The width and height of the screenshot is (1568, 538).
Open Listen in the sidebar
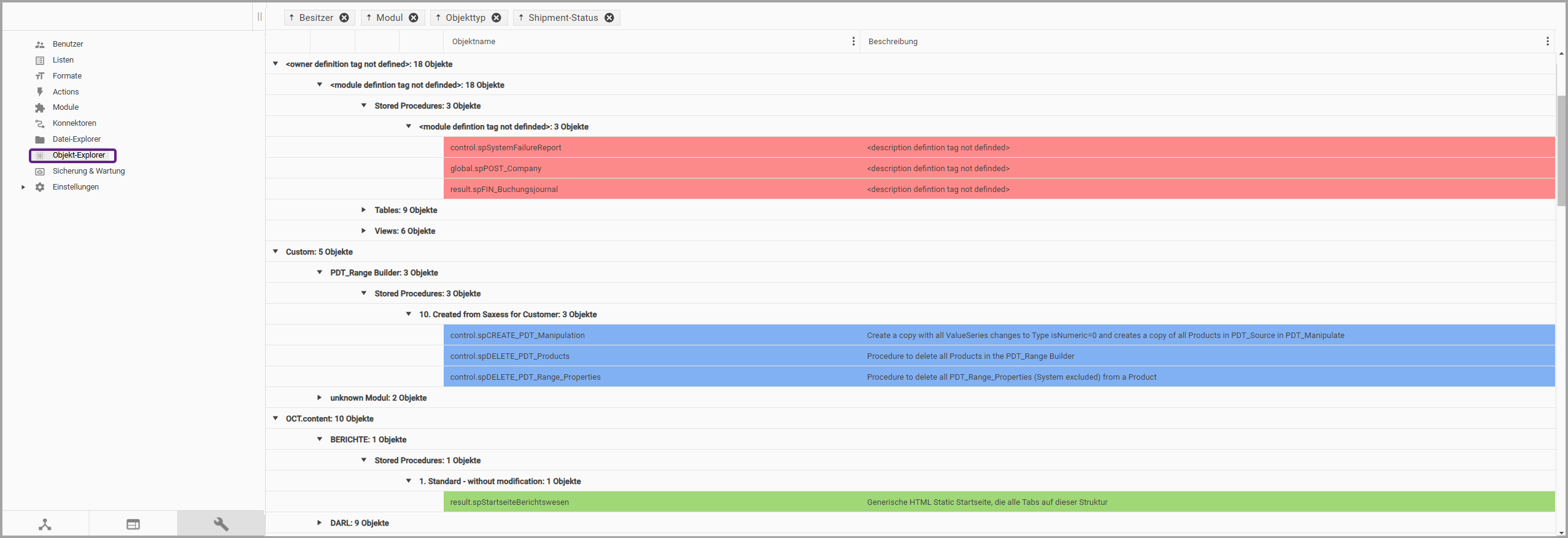pos(63,60)
